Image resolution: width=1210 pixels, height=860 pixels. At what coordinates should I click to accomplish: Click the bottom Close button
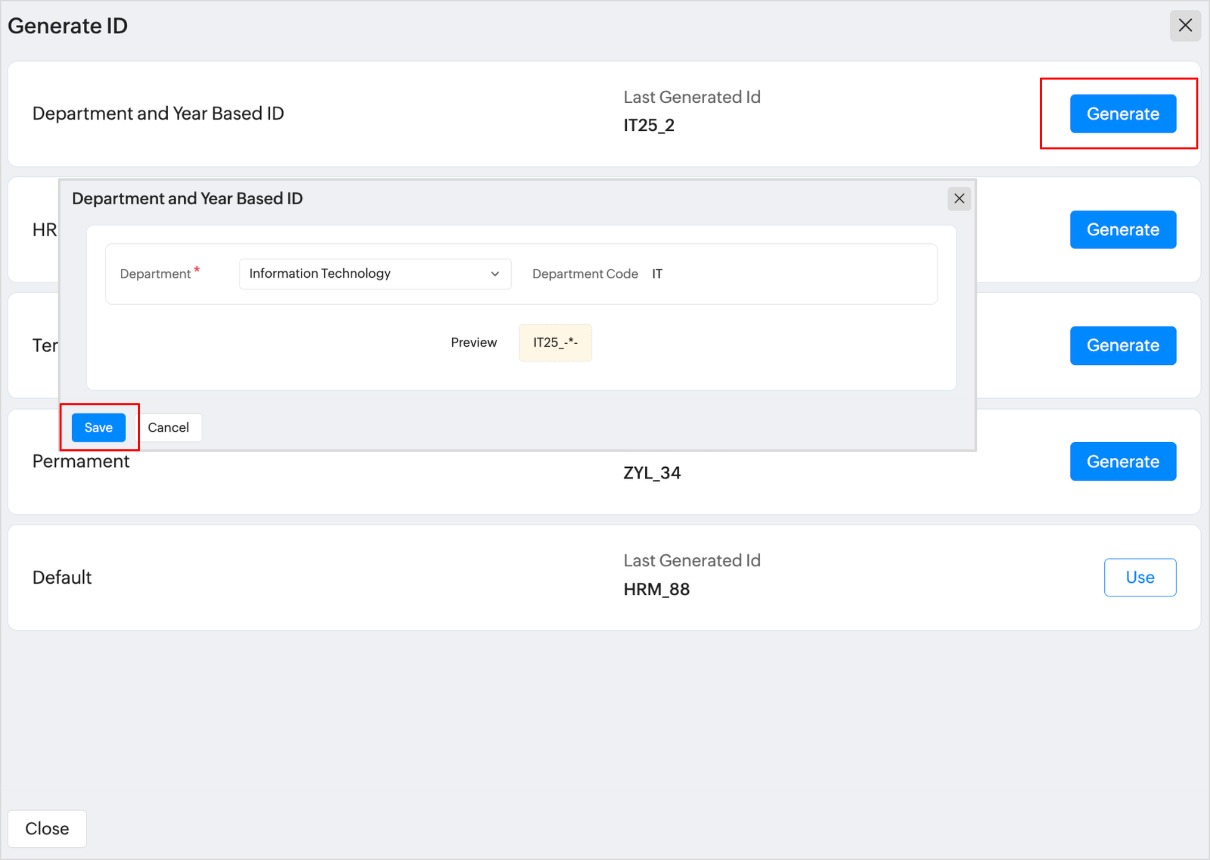pyautogui.click(x=47, y=829)
